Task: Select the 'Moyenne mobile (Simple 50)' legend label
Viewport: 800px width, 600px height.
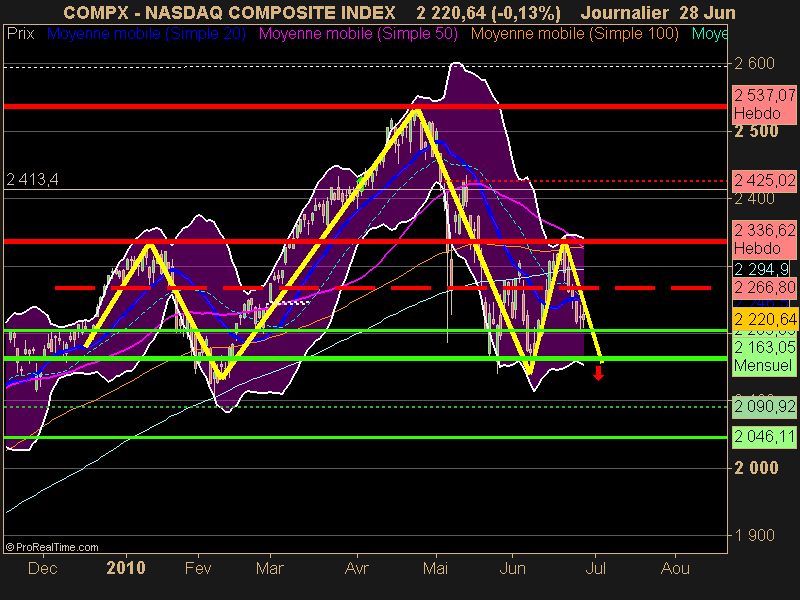Action: [358, 34]
